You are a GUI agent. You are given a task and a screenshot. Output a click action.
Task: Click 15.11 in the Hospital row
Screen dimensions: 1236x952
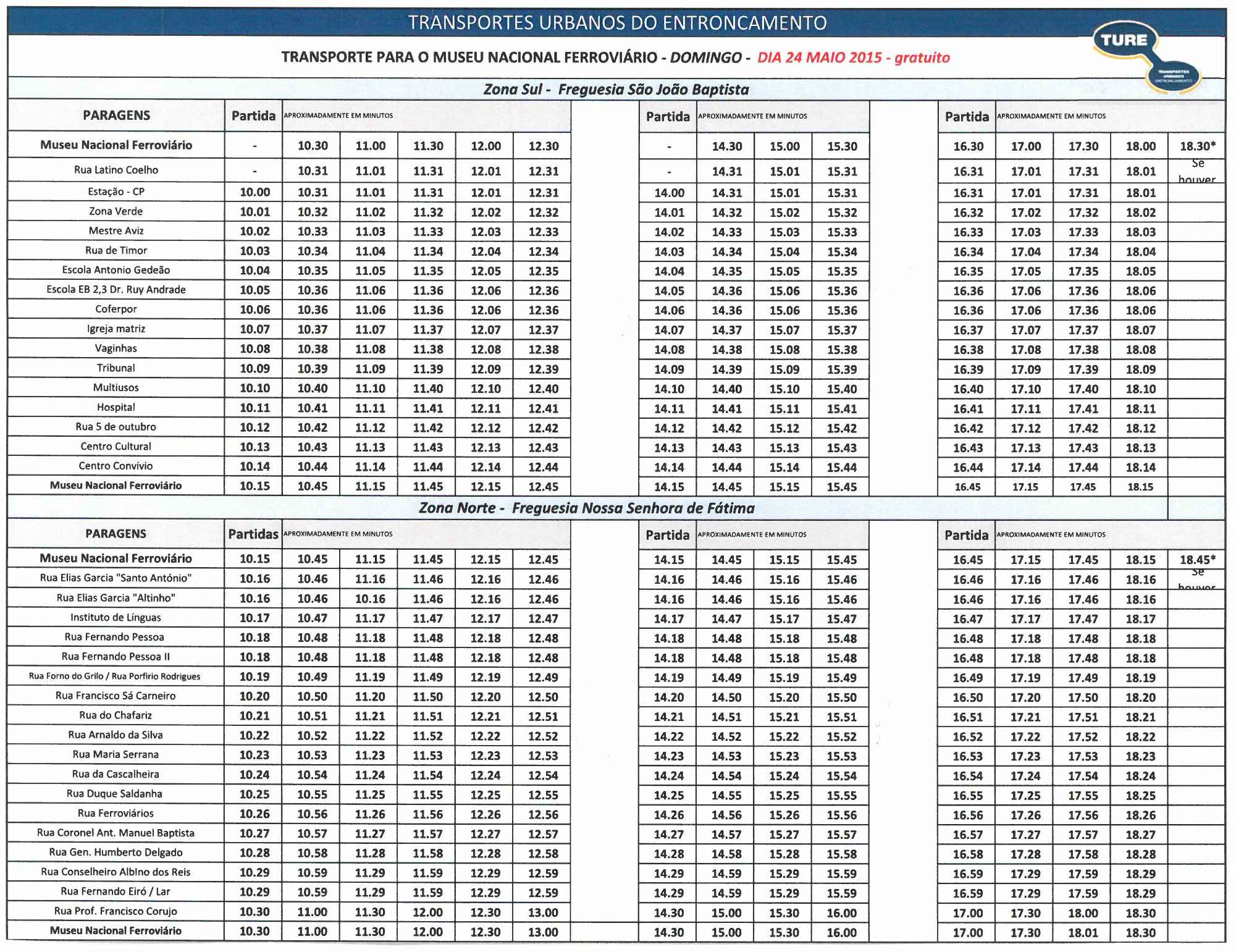tap(785, 408)
